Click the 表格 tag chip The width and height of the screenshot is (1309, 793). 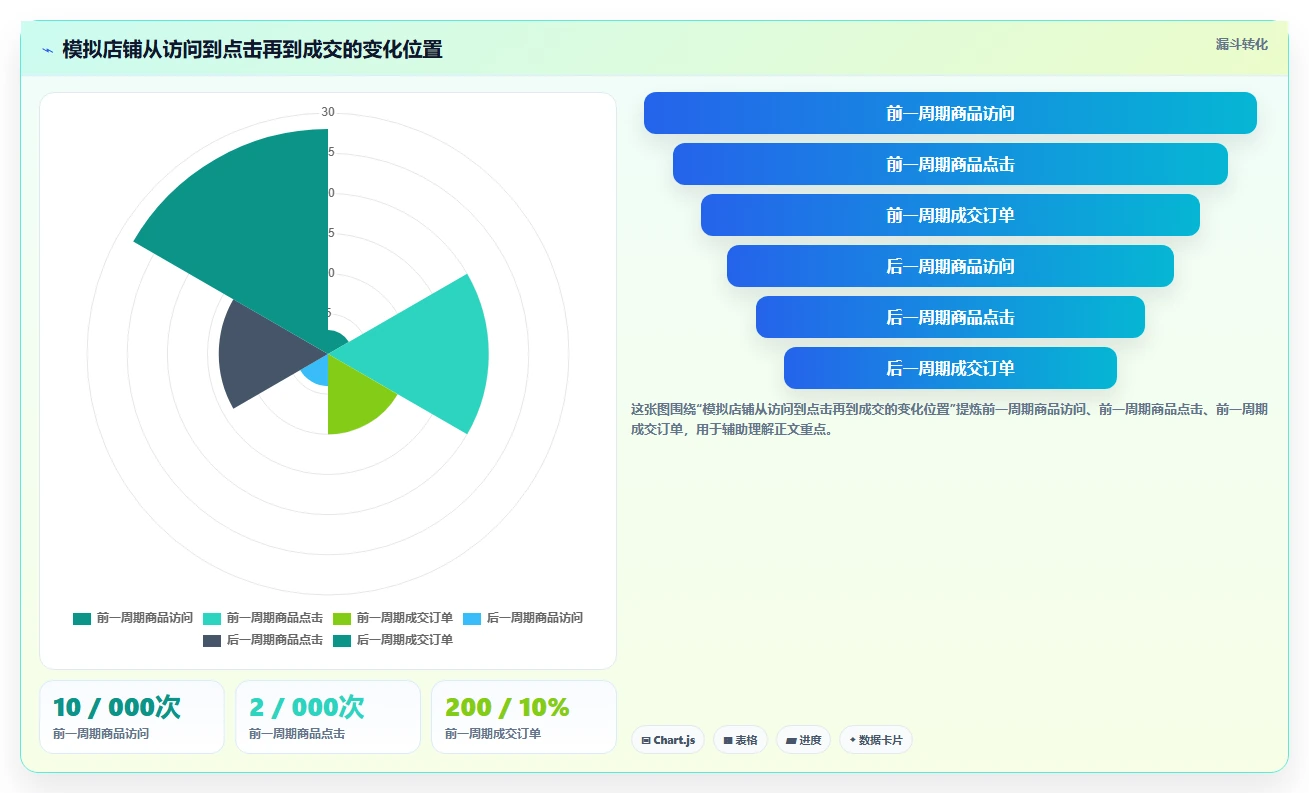(740, 740)
